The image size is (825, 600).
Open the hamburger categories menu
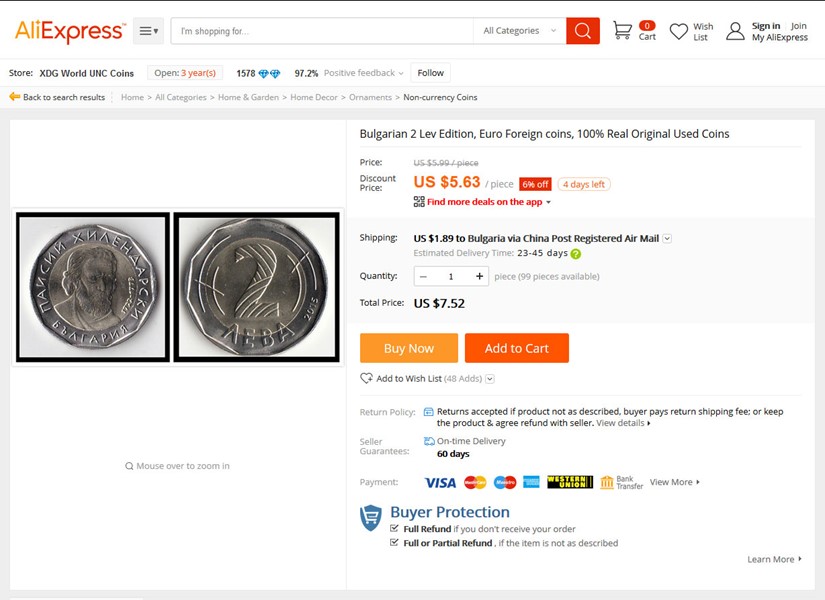pos(148,31)
